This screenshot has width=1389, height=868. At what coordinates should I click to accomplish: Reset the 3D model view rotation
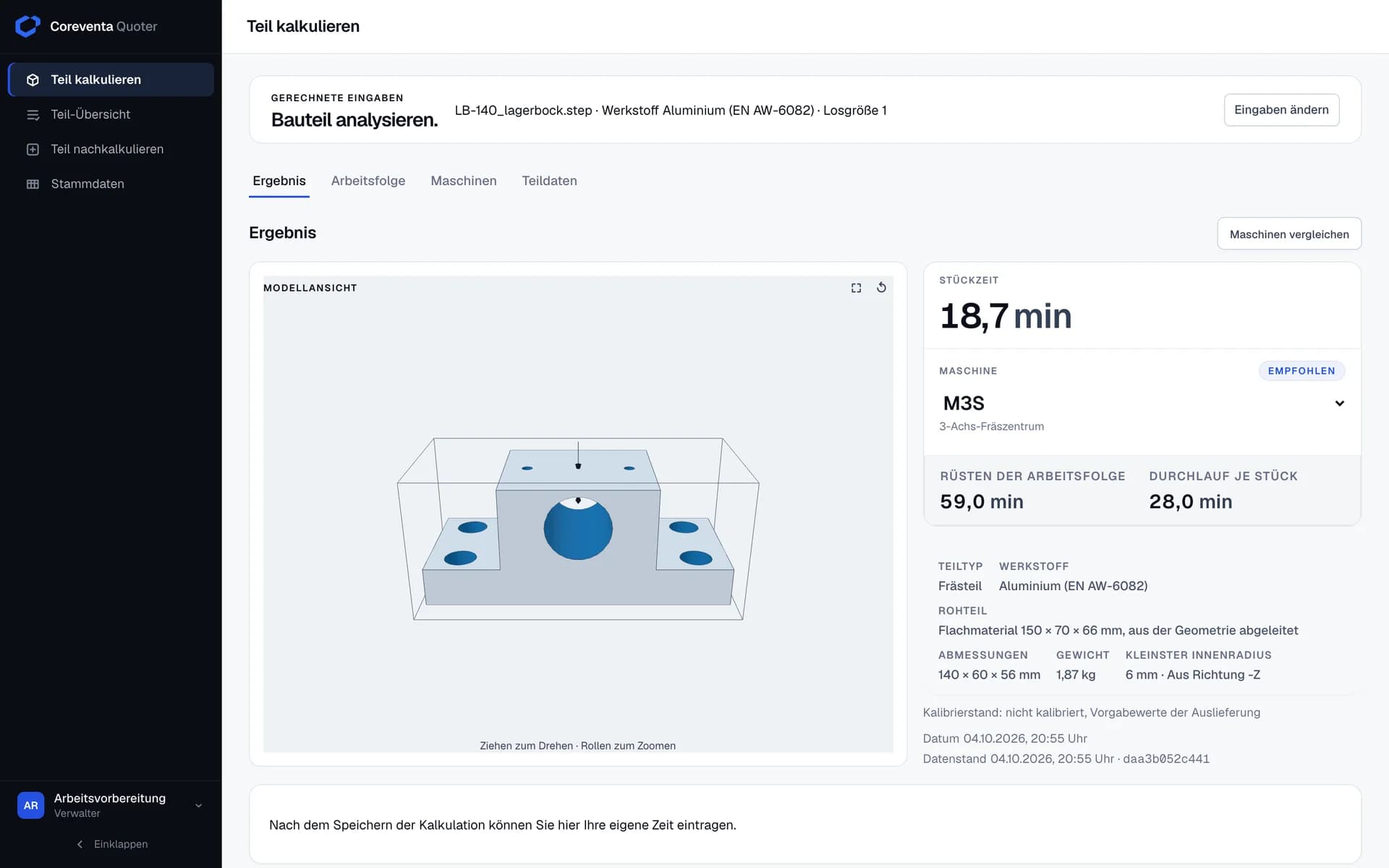[x=881, y=288]
